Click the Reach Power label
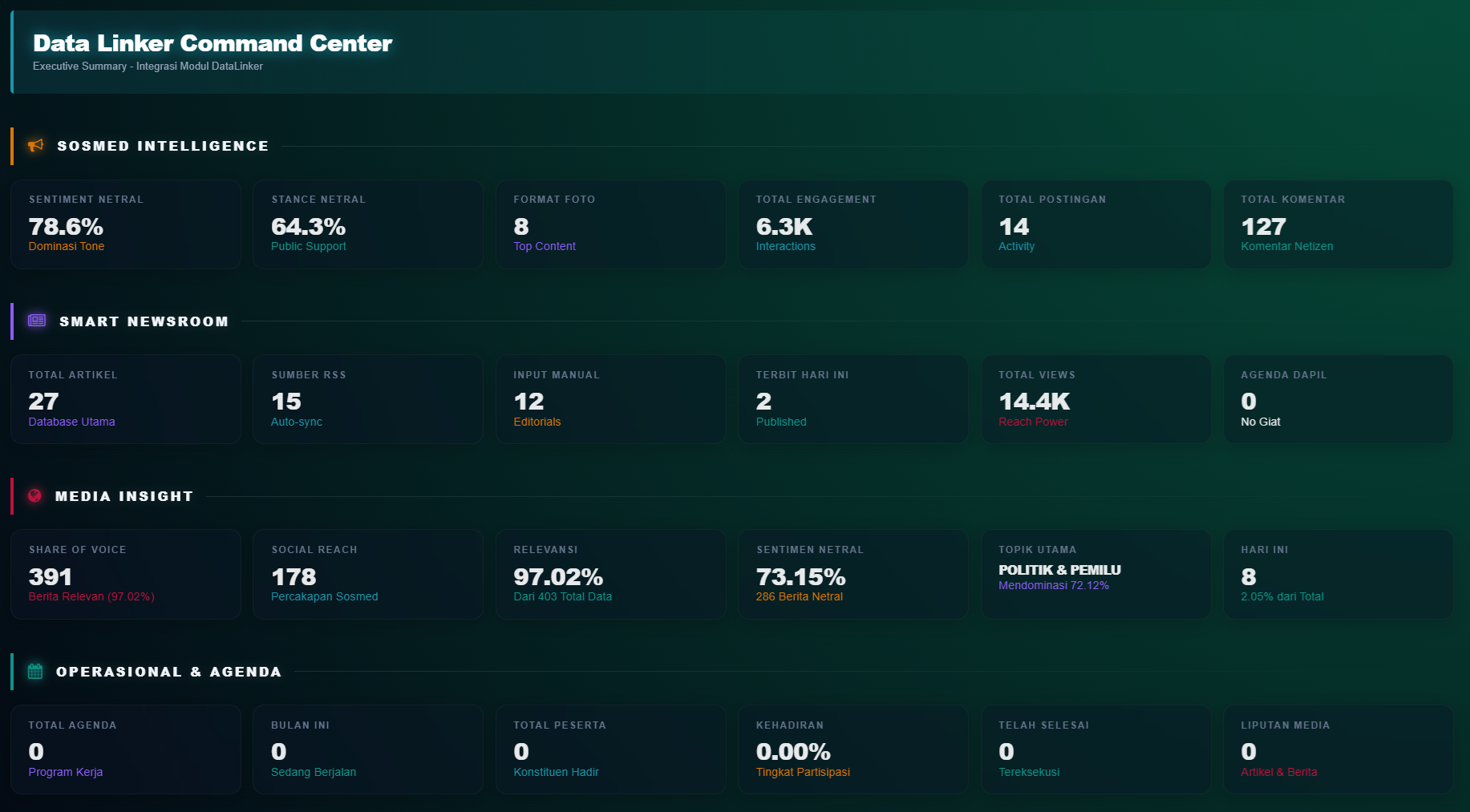Image resolution: width=1470 pixels, height=812 pixels. coord(1033,422)
